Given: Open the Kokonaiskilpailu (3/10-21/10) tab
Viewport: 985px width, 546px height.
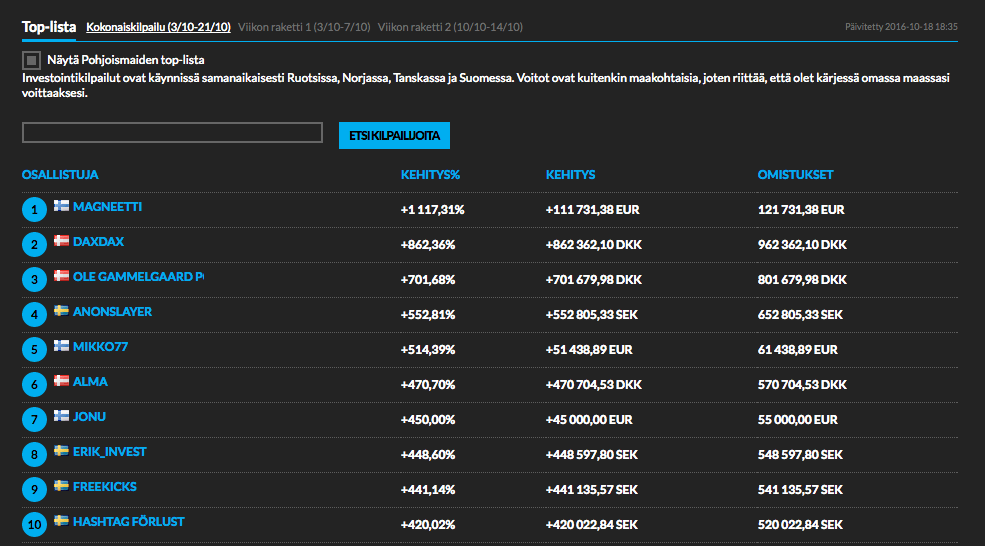Looking at the screenshot, I should (x=158, y=27).
